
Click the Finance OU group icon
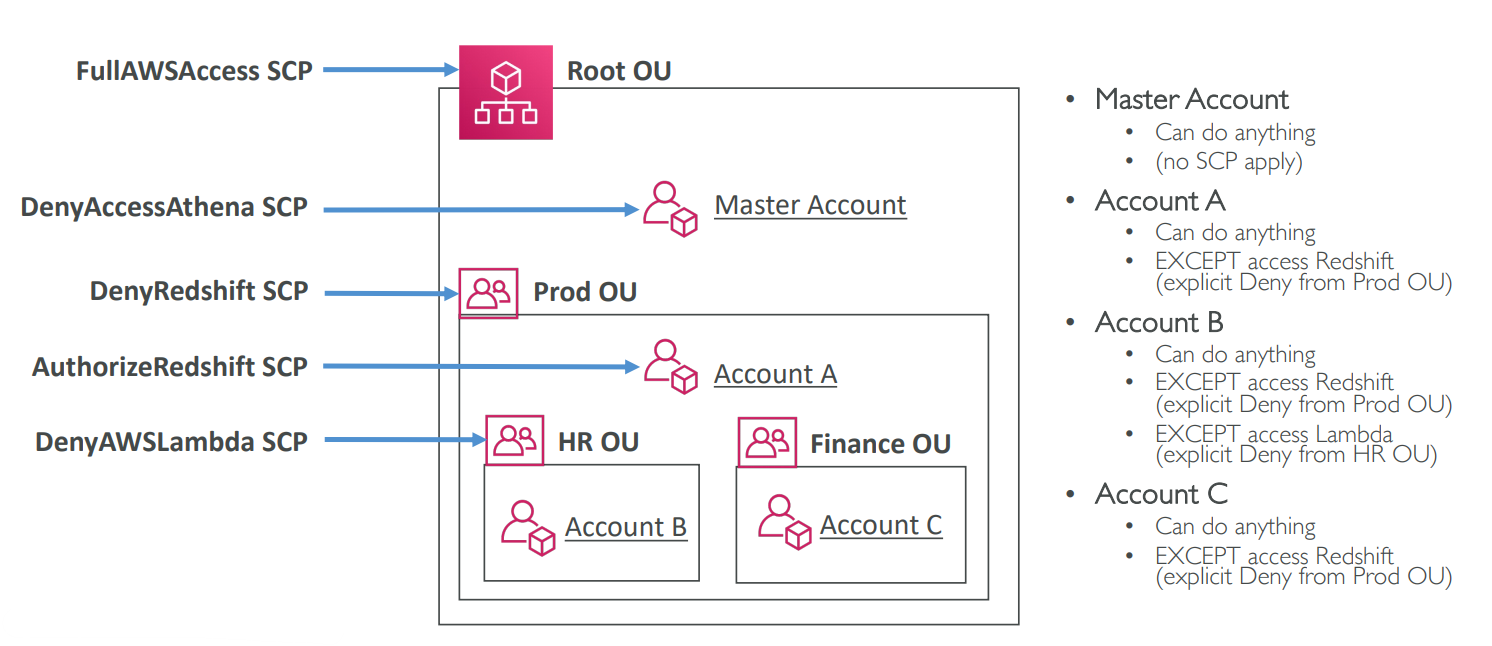(767, 441)
